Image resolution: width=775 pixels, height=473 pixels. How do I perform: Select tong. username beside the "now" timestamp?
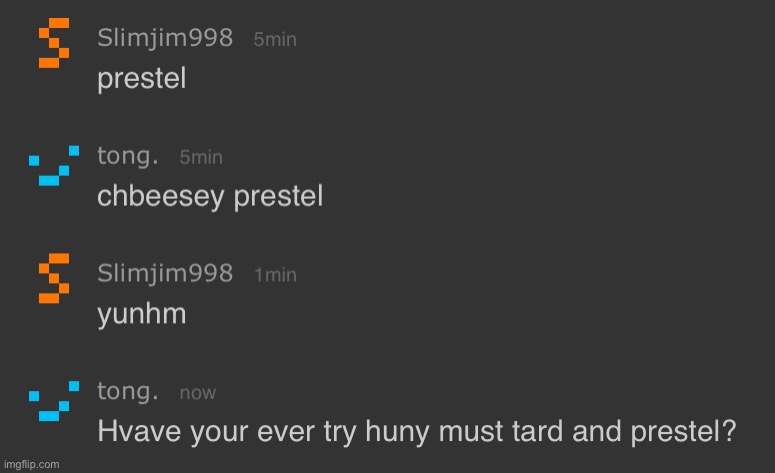point(129,392)
